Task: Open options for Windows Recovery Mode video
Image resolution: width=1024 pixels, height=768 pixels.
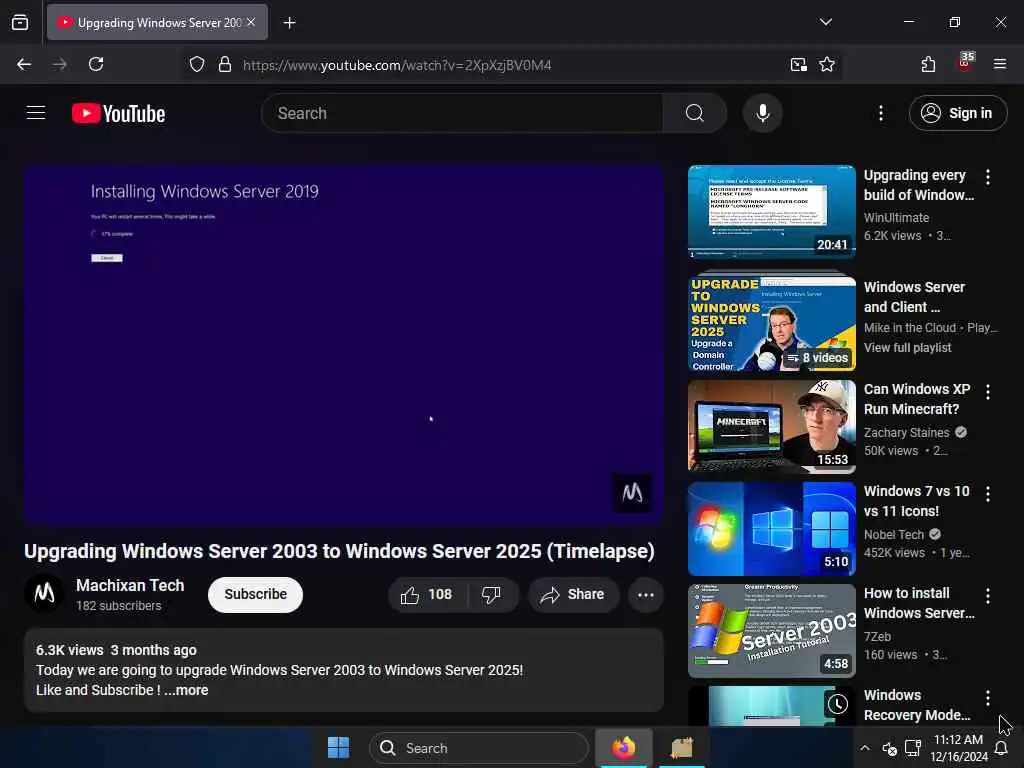Action: pos(987,698)
